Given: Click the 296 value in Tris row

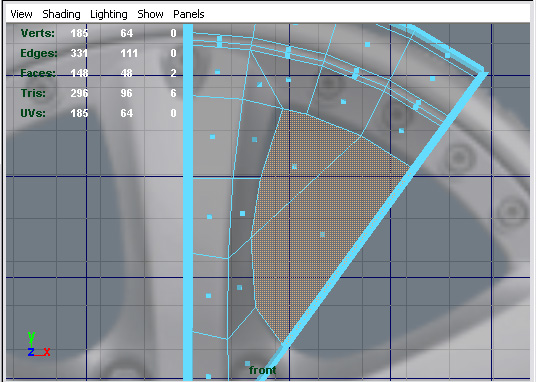Looking at the screenshot, I should click(x=79, y=93).
